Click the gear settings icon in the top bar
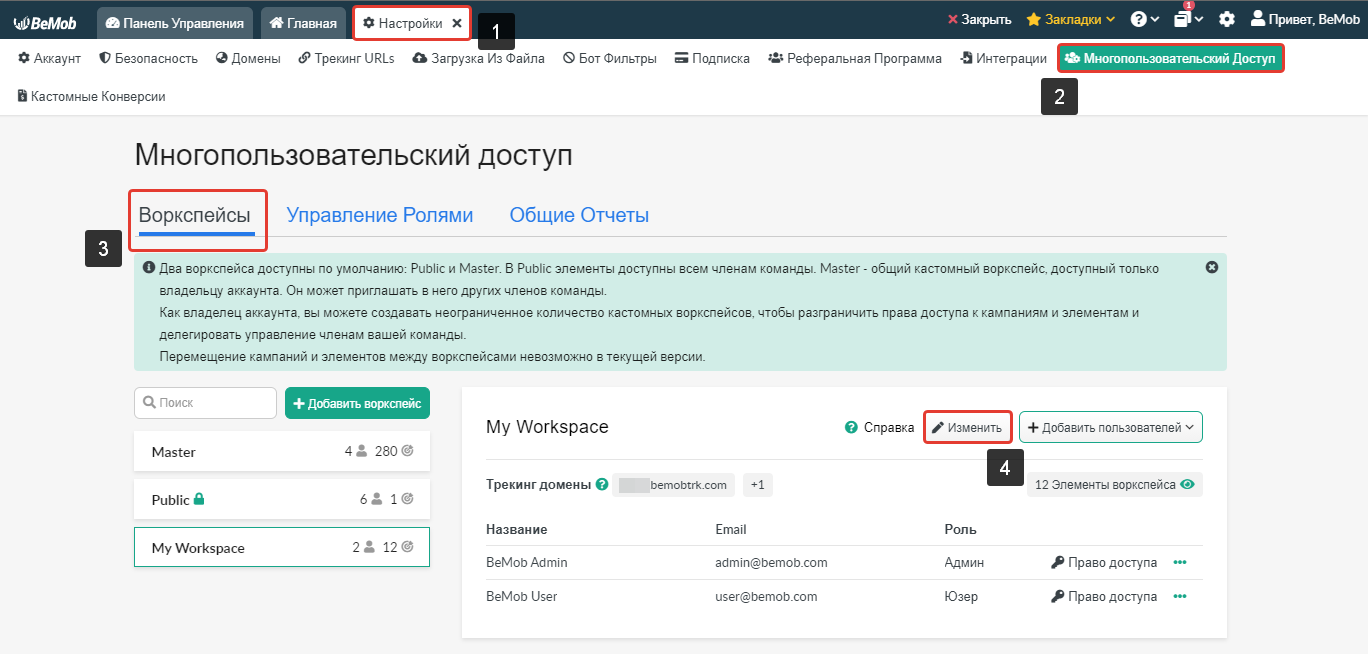 click(1226, 20)
